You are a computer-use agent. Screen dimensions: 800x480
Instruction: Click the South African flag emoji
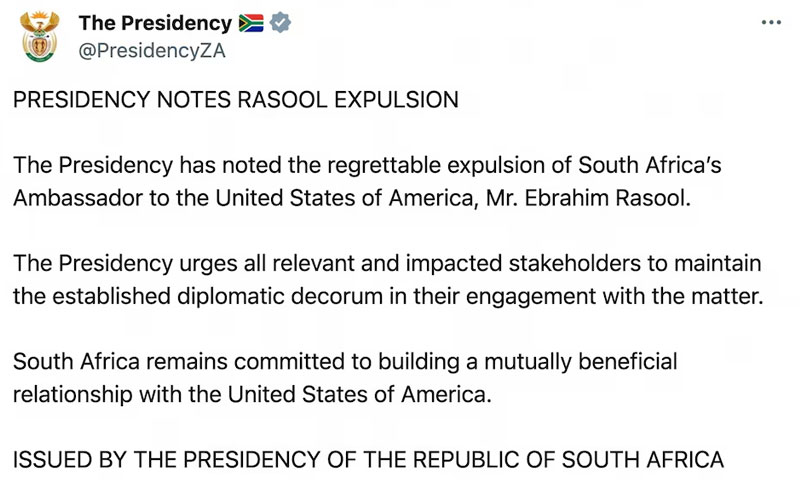pos(251,23)
